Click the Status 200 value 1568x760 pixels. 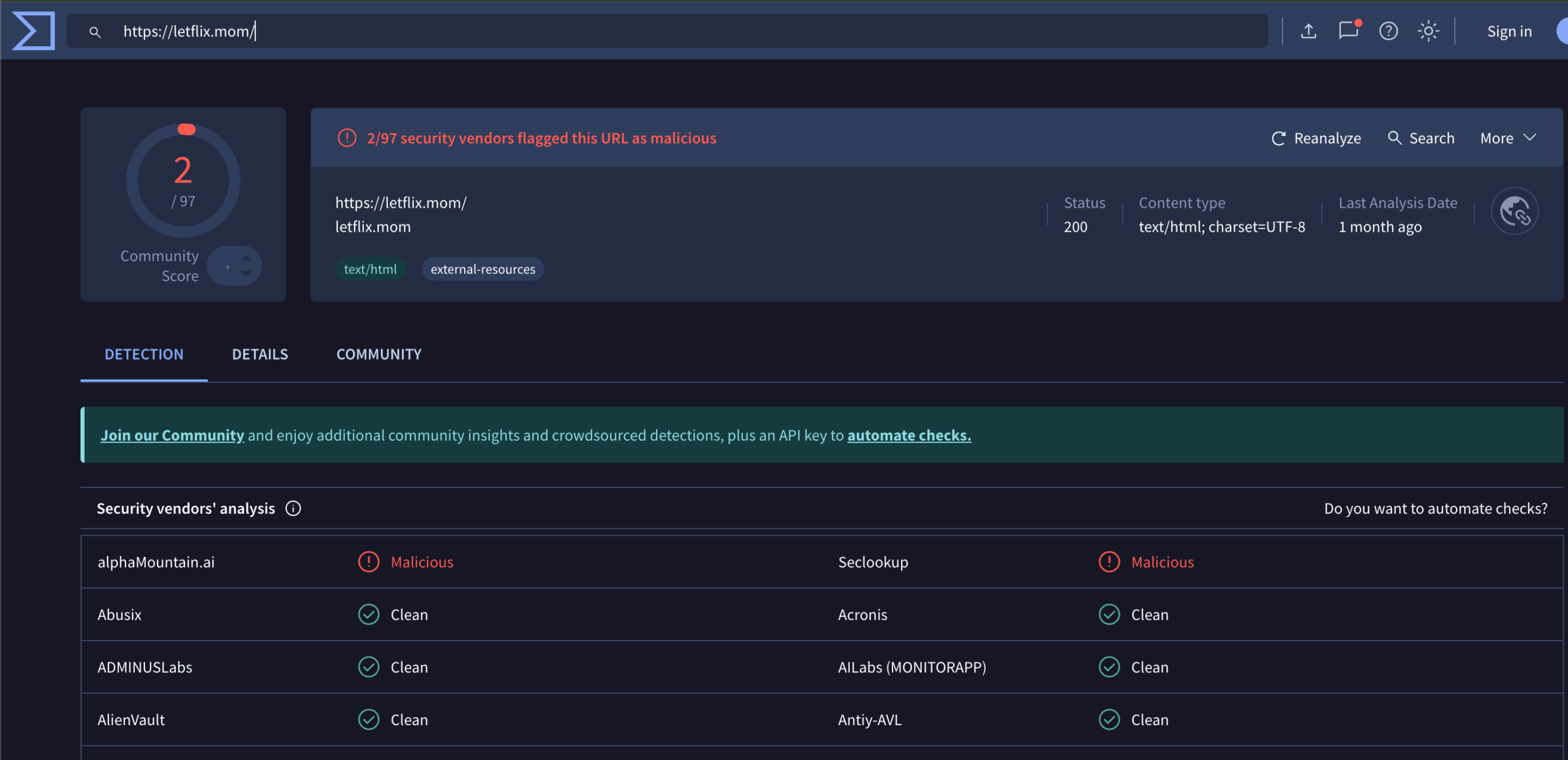tap(1076, 227)
